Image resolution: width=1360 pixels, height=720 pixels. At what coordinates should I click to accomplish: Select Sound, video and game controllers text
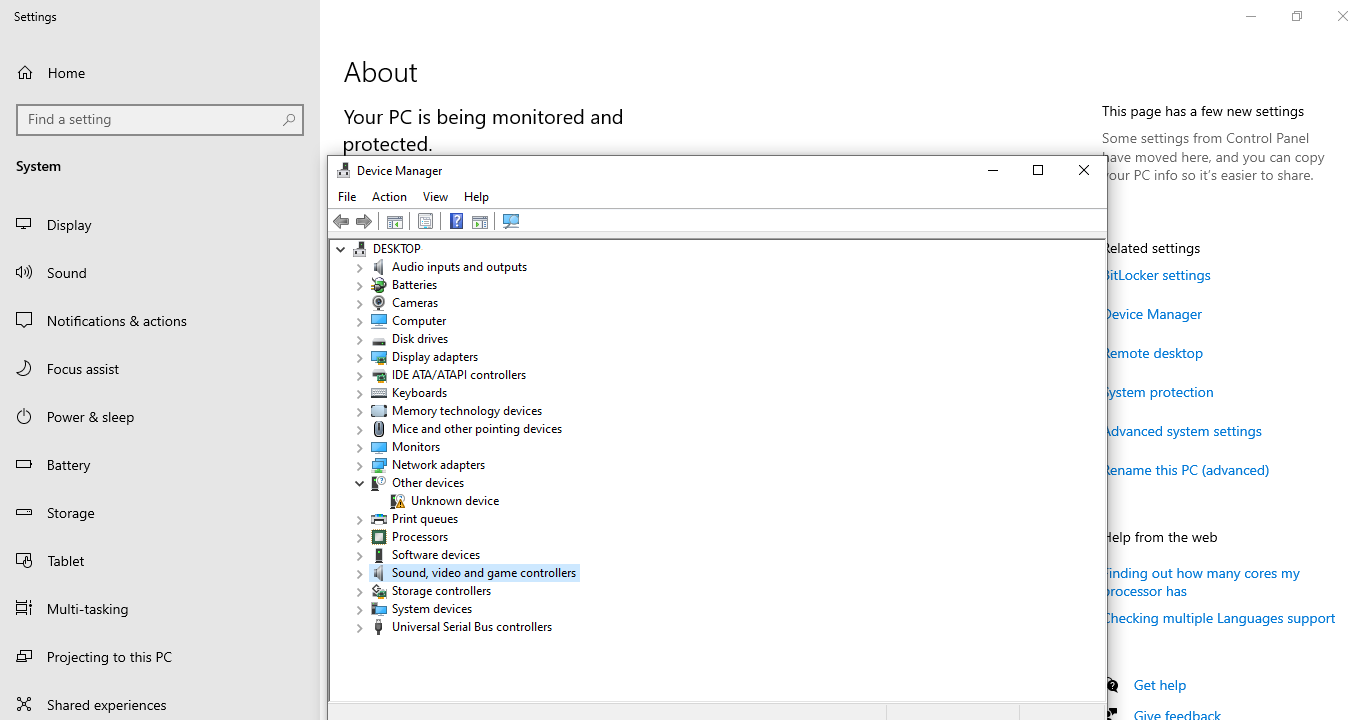(484, 573)
